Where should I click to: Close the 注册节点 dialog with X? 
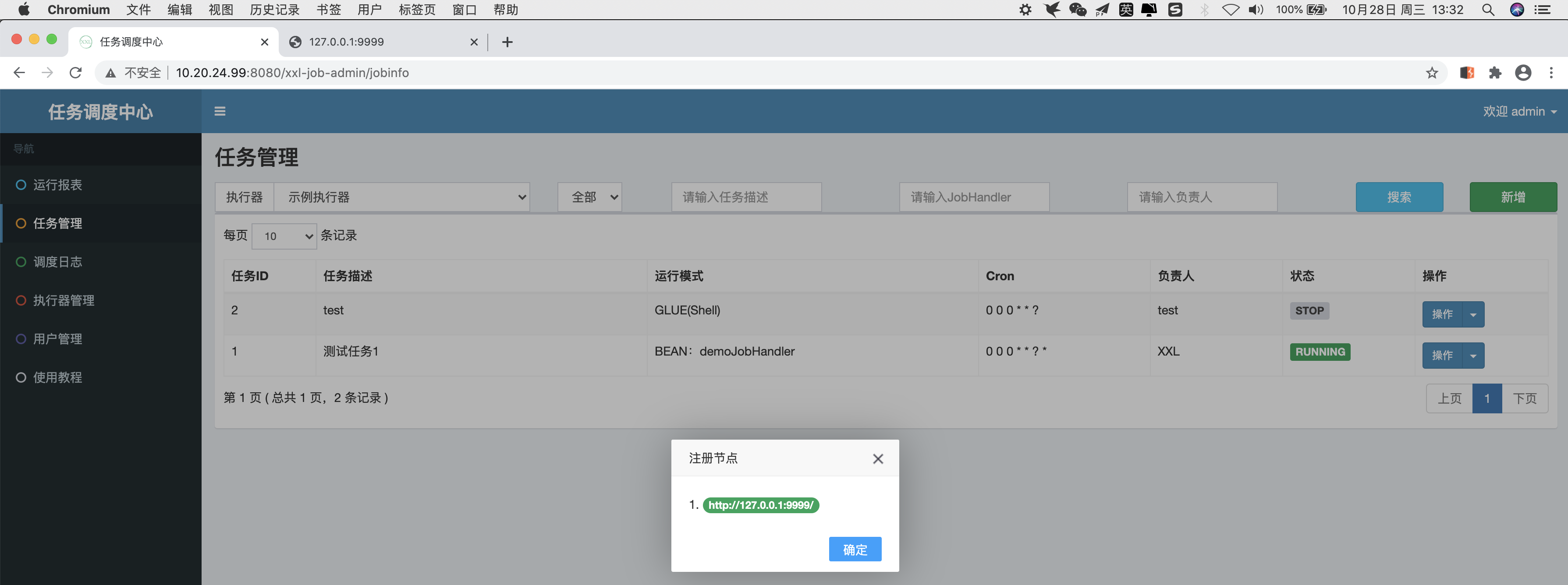877,459
